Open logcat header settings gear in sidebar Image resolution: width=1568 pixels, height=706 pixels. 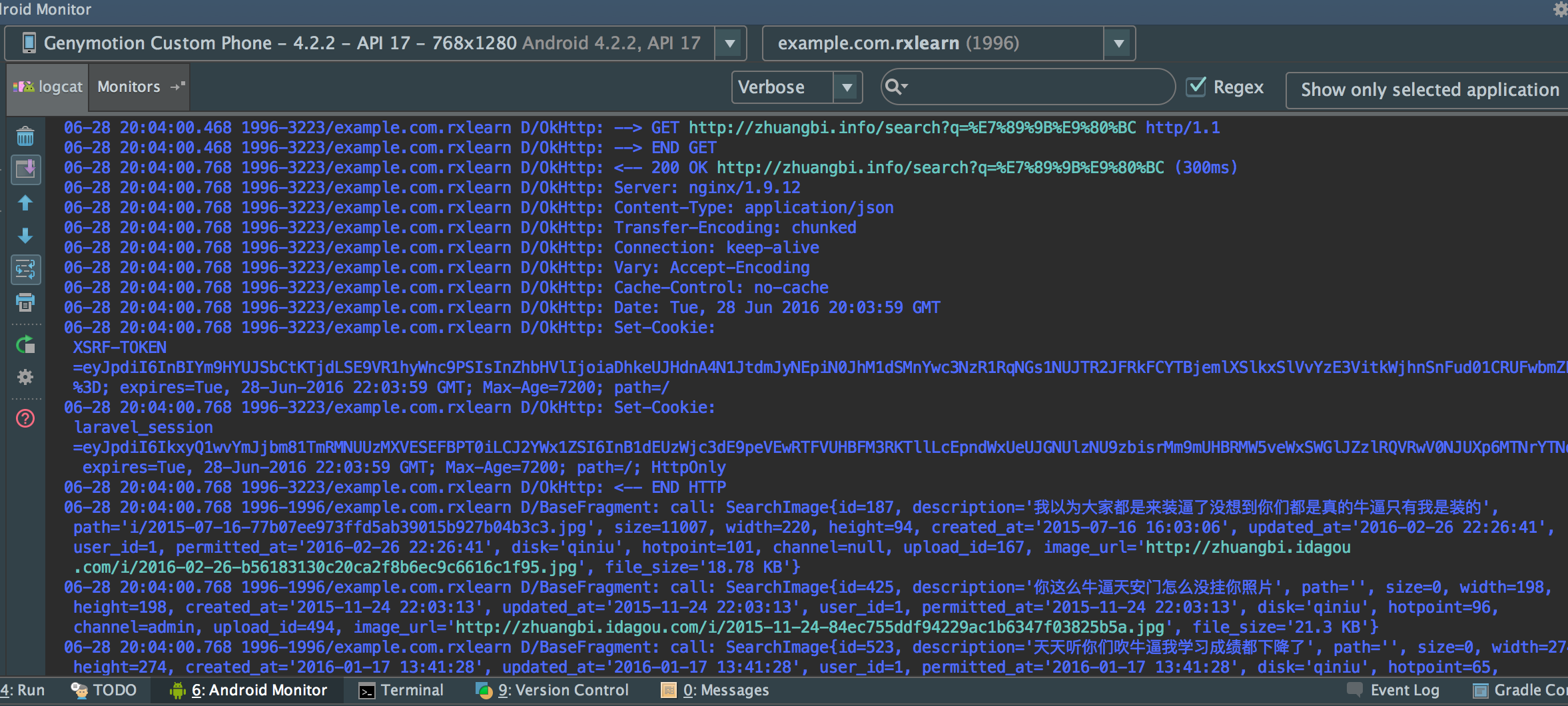click(x=25, y=378)
